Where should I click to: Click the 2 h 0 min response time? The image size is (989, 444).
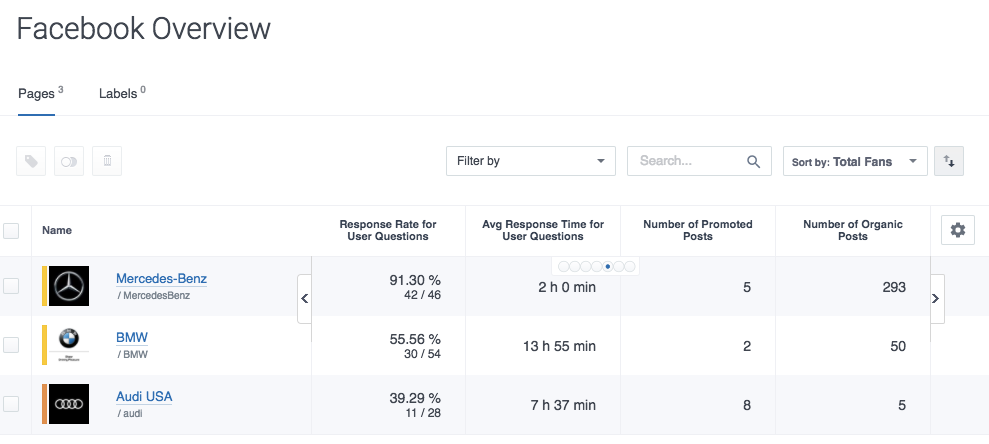(567, 288)
